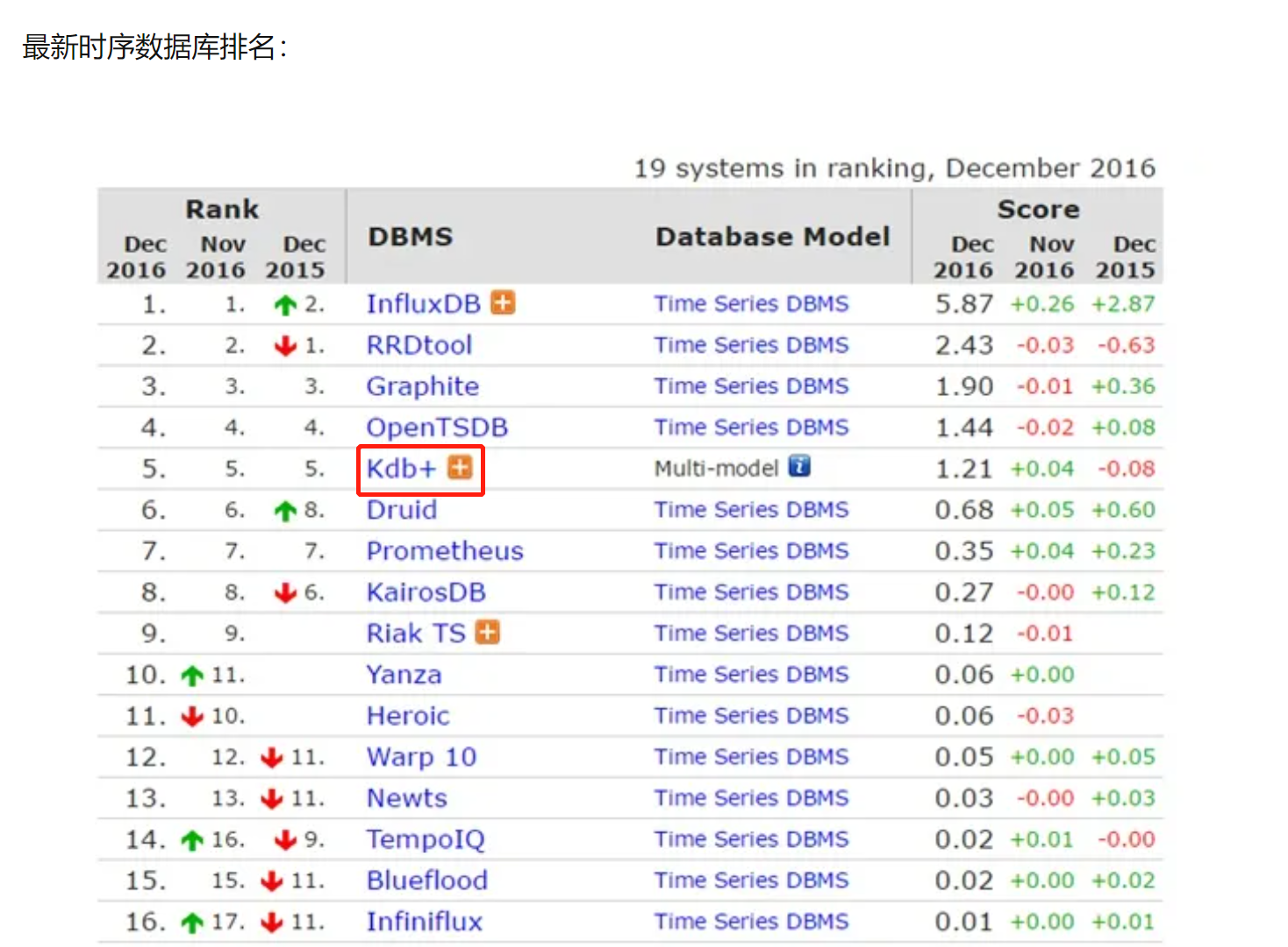Viewport: 1288px width, 947px height.
Task: Open the Graphite link
Action: [x=423, y=386]
